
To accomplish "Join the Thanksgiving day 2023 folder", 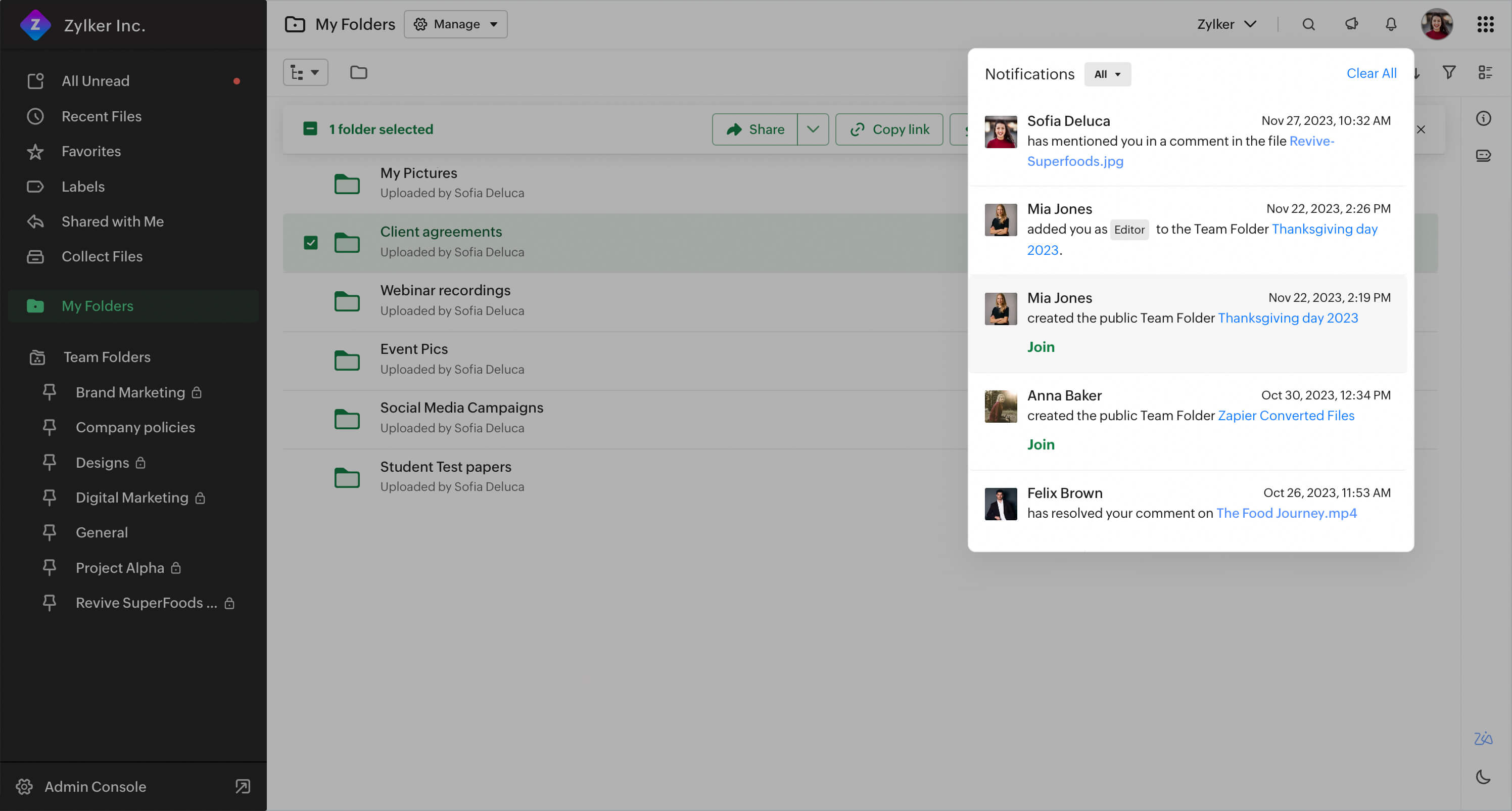I will click(1041, 346).
